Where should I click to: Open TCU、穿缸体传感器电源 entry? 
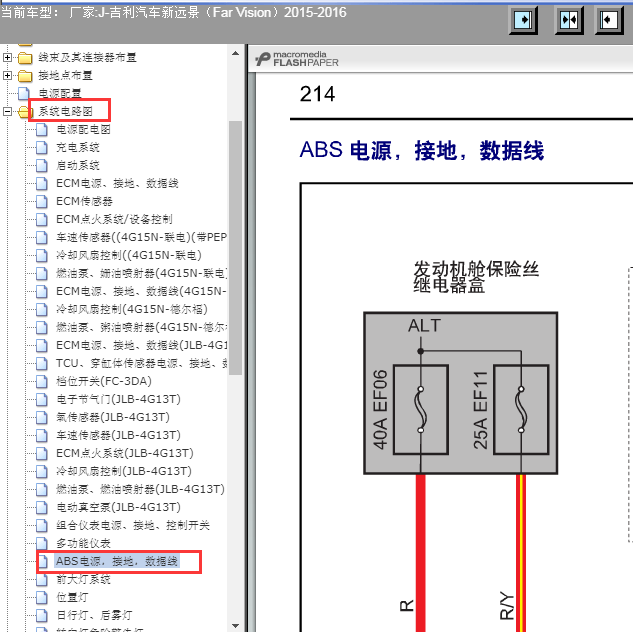(x=141, y=364)
